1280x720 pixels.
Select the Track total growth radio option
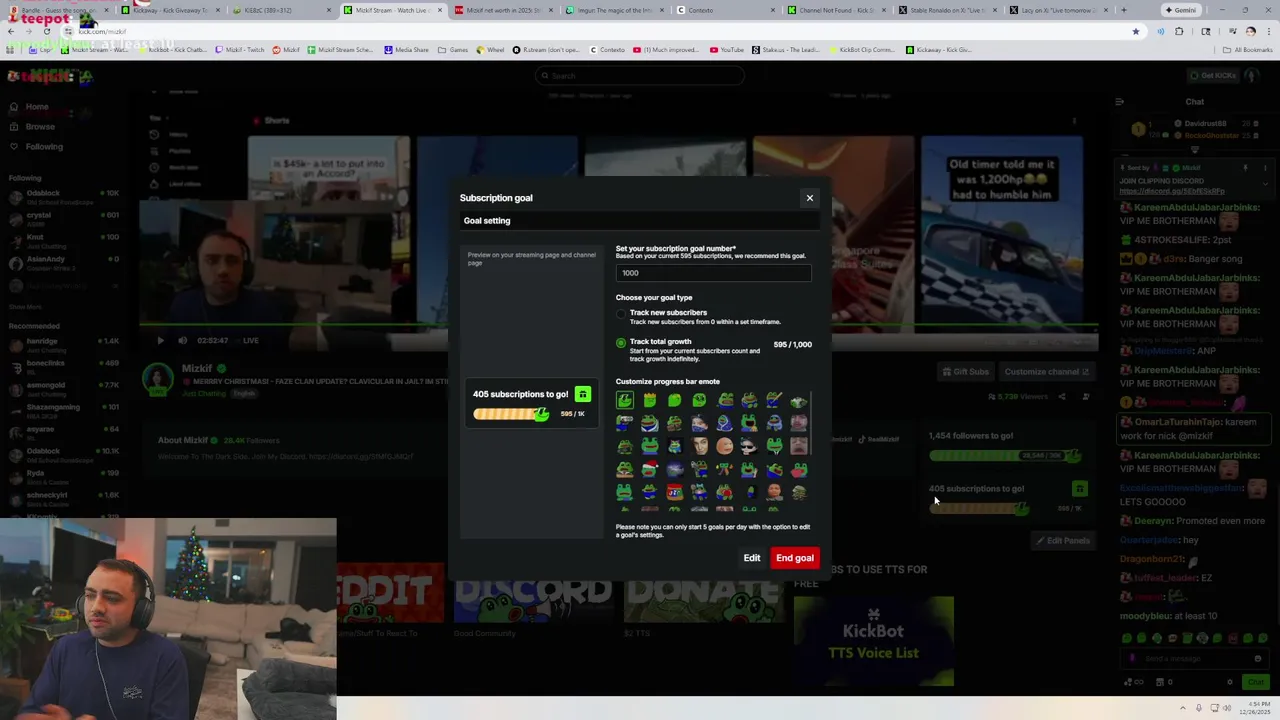[621, 343]
